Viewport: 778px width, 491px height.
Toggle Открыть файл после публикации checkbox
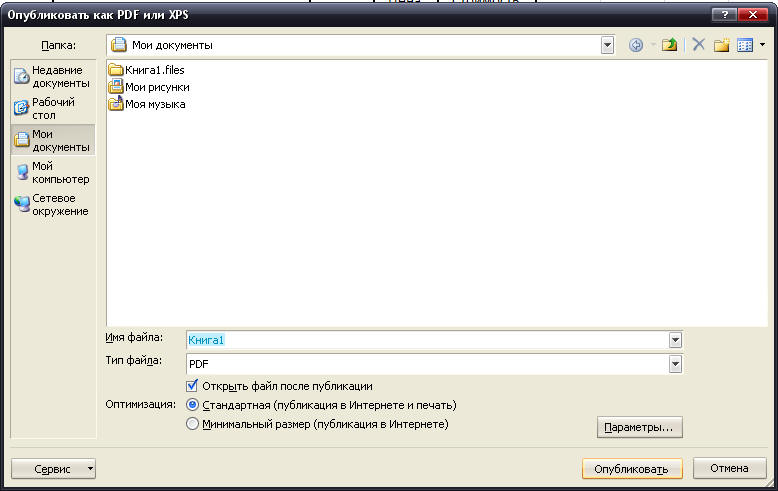(193, 386)
